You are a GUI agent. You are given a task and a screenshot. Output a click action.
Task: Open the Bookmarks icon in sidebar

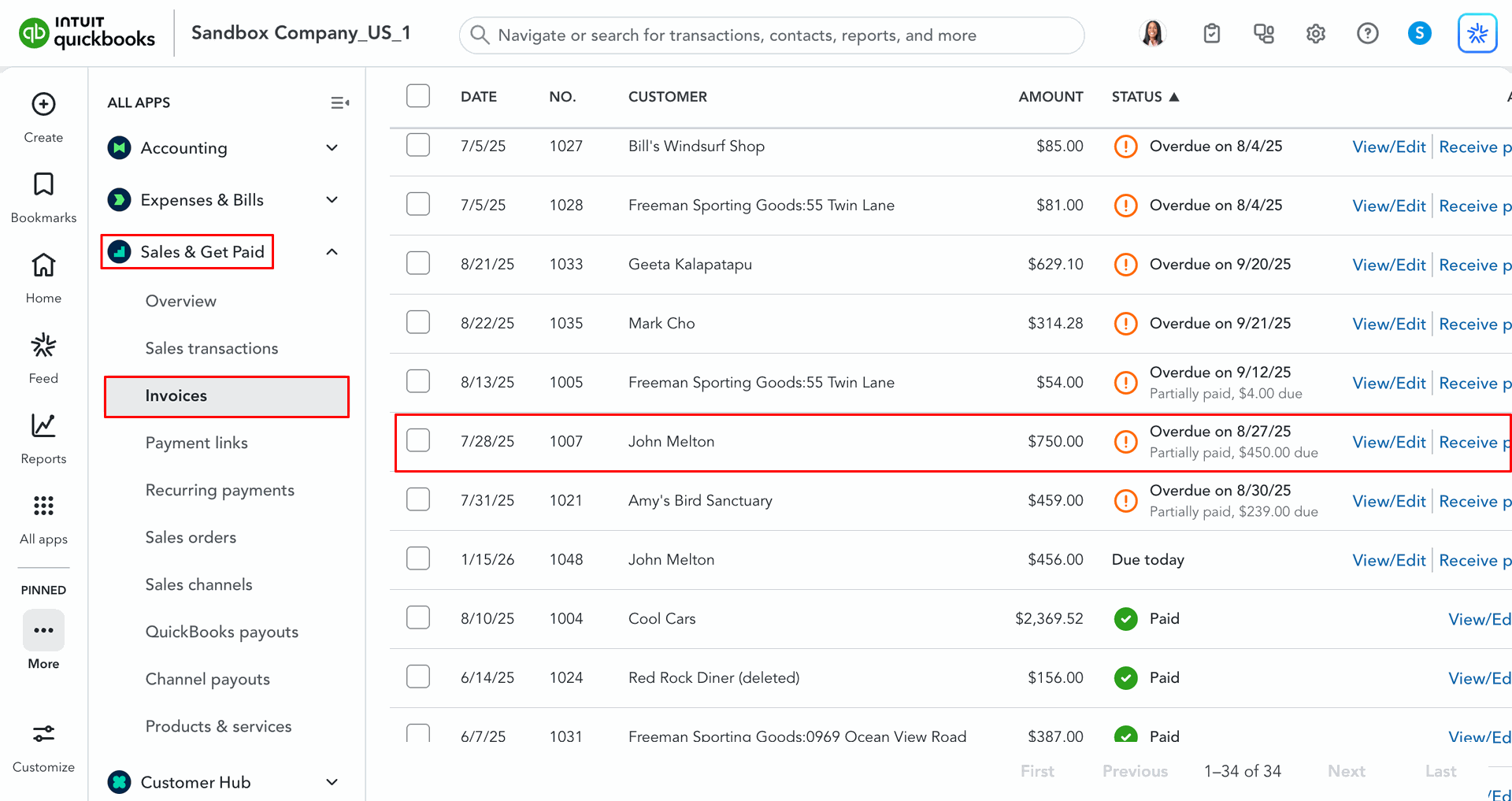[x=43, y=184]
